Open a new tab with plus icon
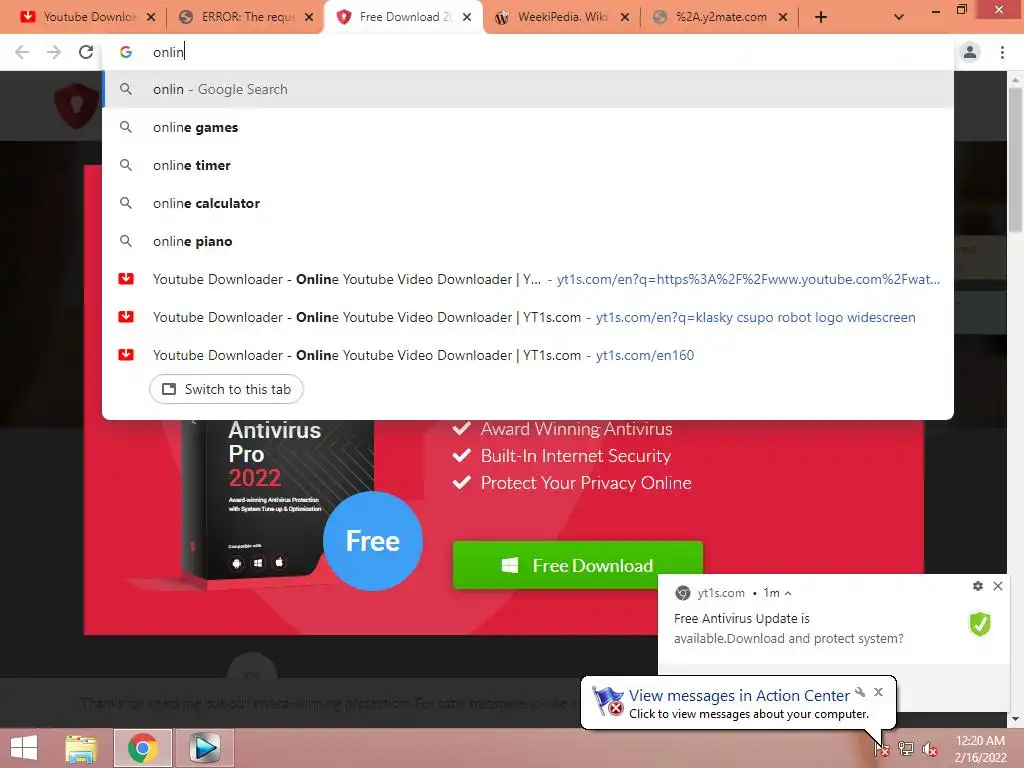This screenshot has width=1024, height=768. point(821,17)
